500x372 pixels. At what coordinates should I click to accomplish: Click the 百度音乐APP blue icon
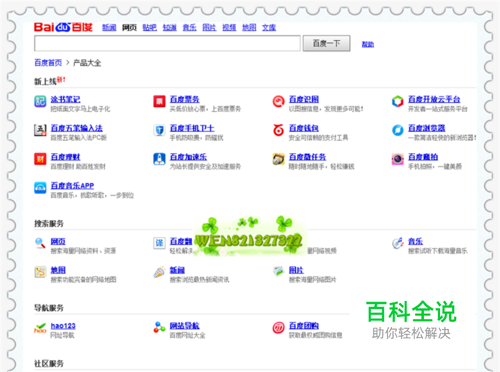(x=40, y=188)
